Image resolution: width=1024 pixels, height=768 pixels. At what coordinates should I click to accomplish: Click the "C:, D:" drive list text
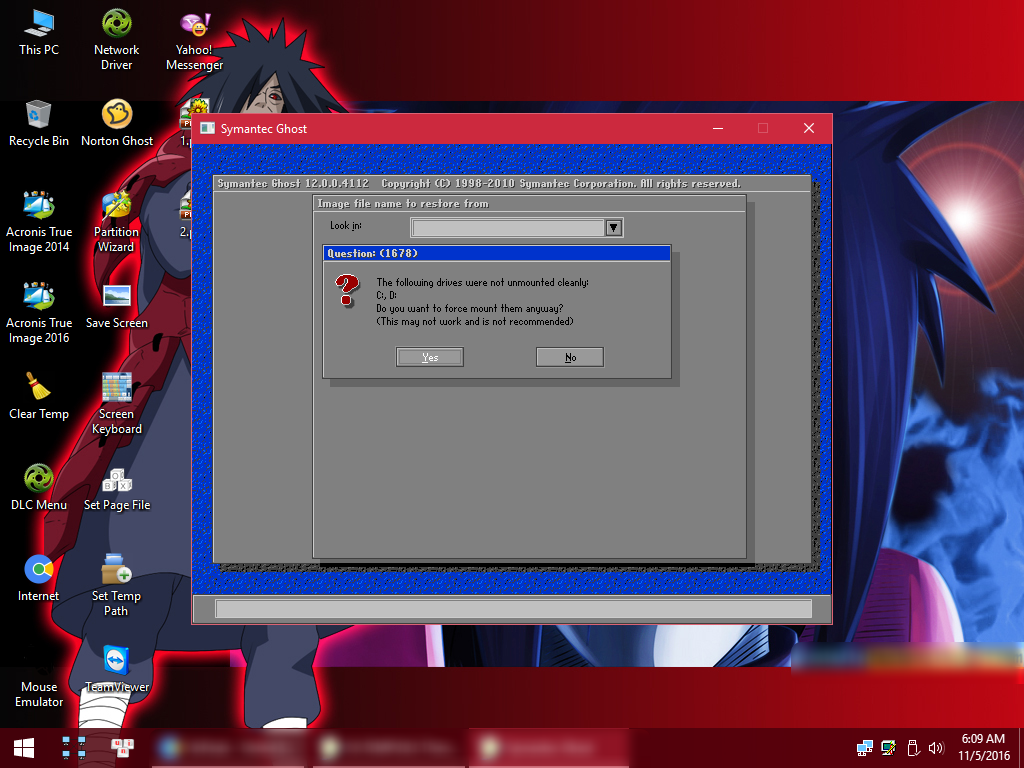pyautogui.click(x=387, y=295)
